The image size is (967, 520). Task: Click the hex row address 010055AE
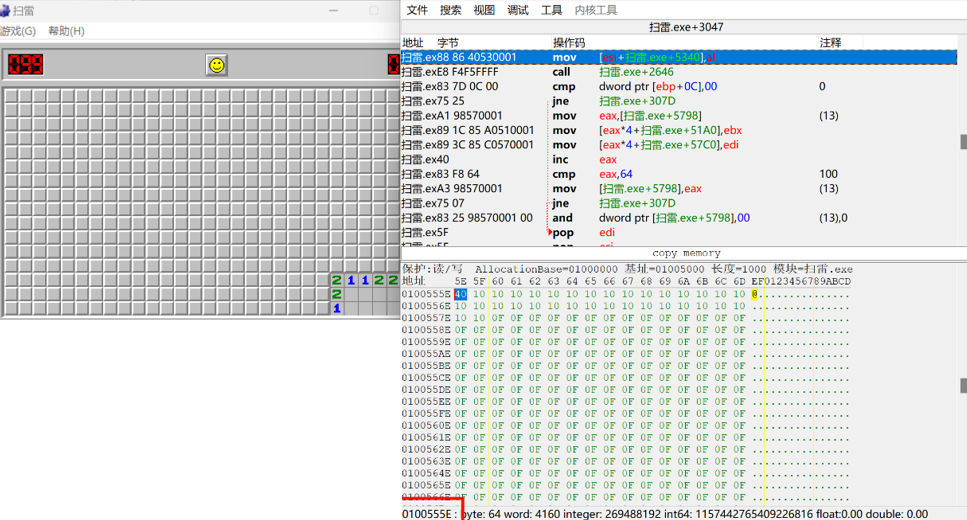tap(426, 354)
